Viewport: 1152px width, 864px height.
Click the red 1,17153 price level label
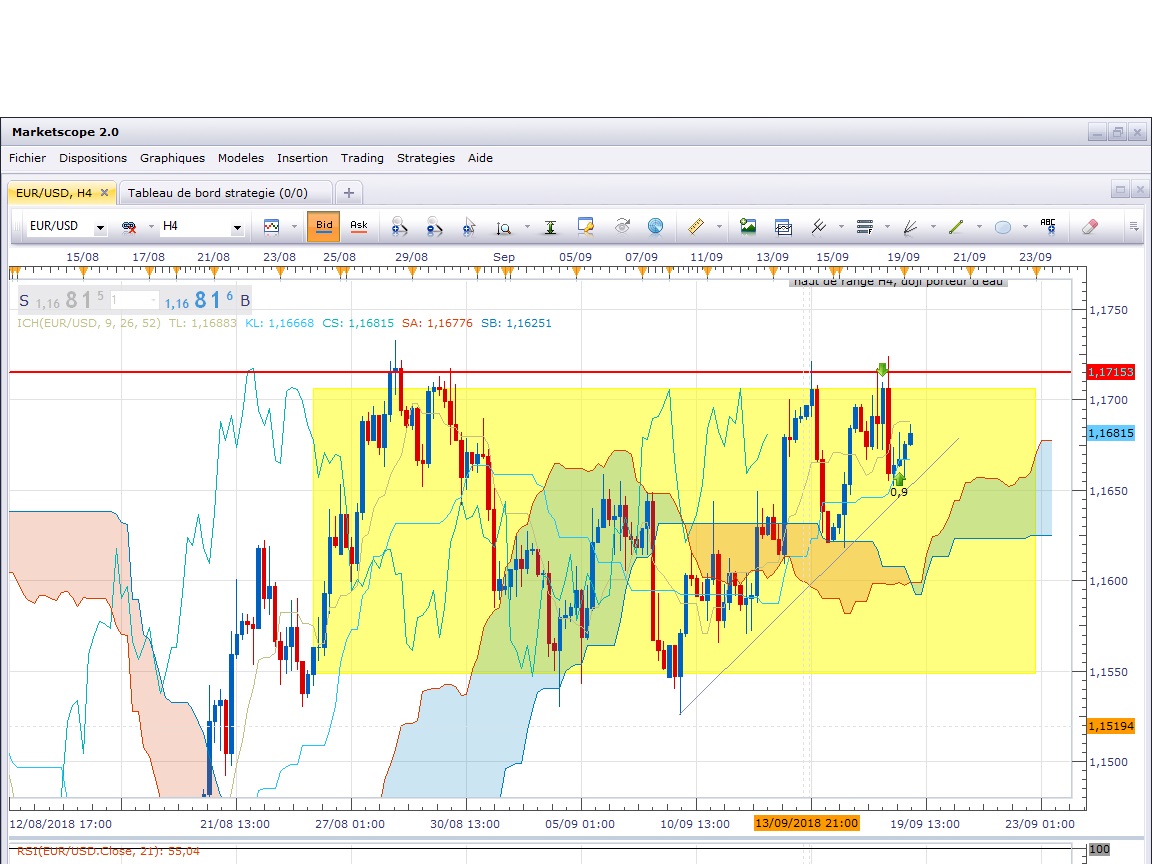tap(1110, 372)
